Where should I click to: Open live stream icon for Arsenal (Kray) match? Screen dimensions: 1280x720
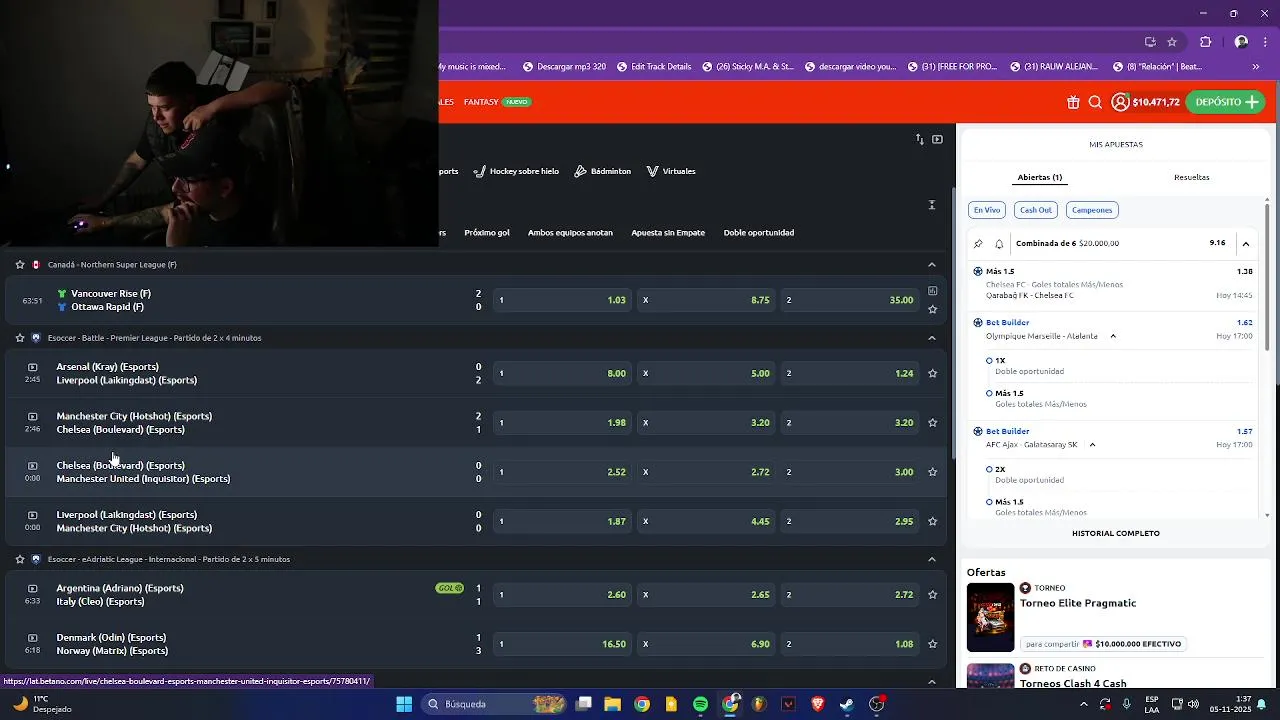pyautogui.click(x=33, y=367)
